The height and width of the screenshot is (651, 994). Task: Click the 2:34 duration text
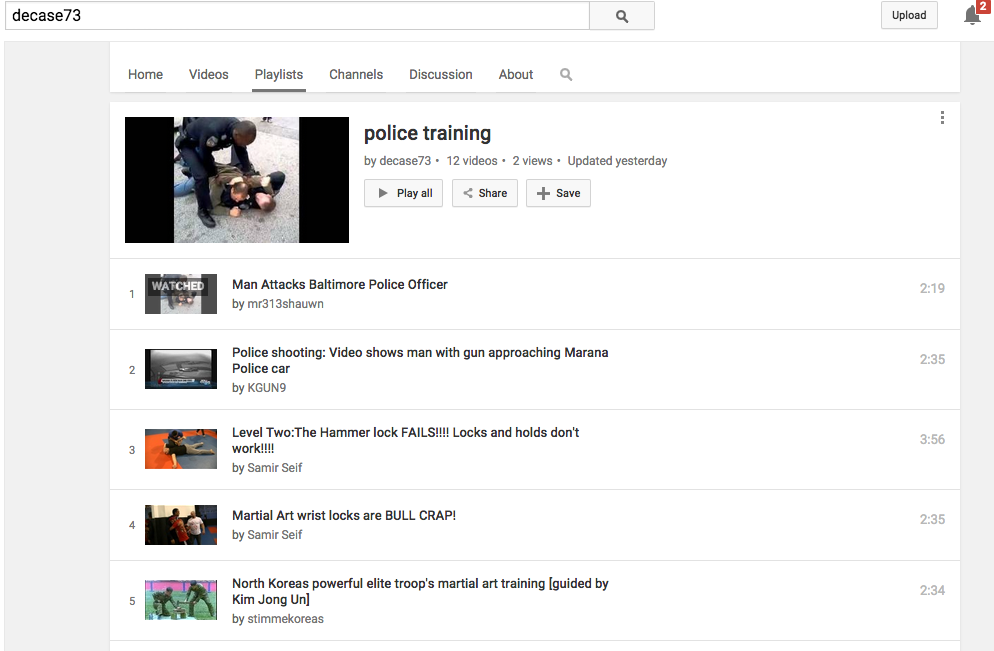[x=932, y=590]
